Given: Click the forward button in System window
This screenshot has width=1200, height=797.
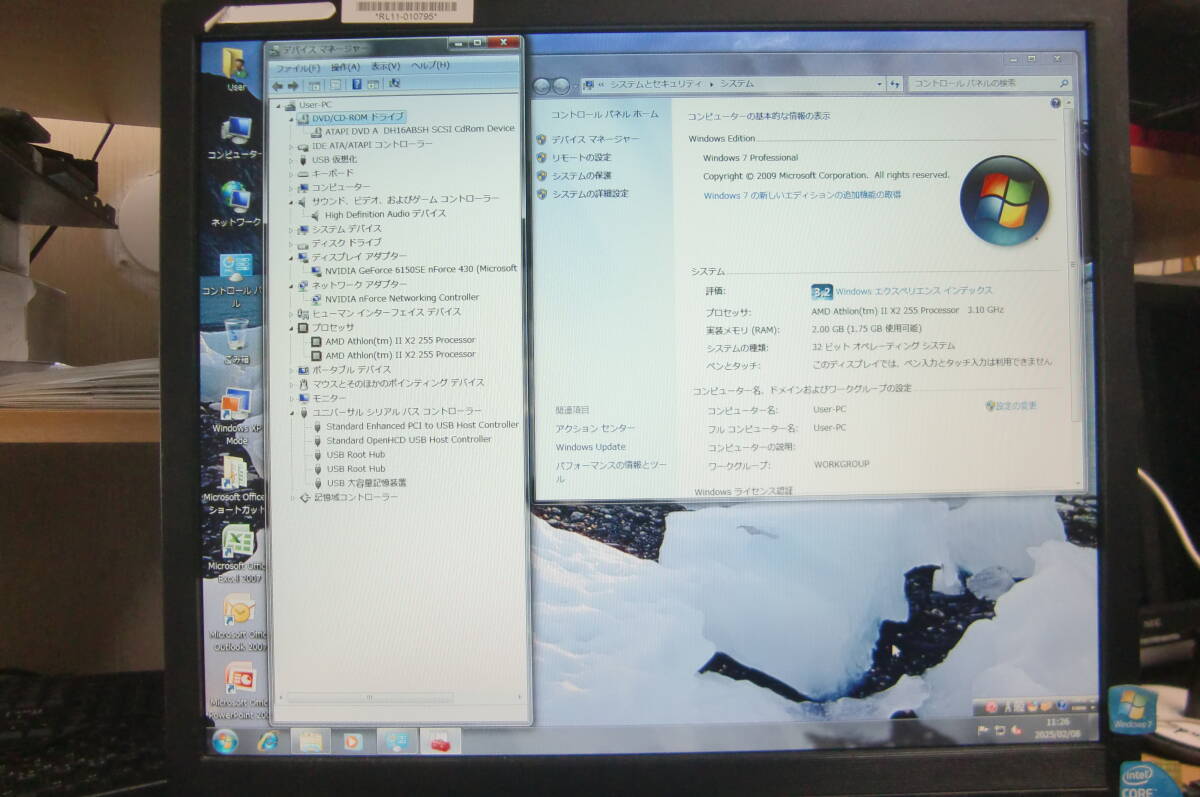Looking at the screenshot, I should coord(562,85).
